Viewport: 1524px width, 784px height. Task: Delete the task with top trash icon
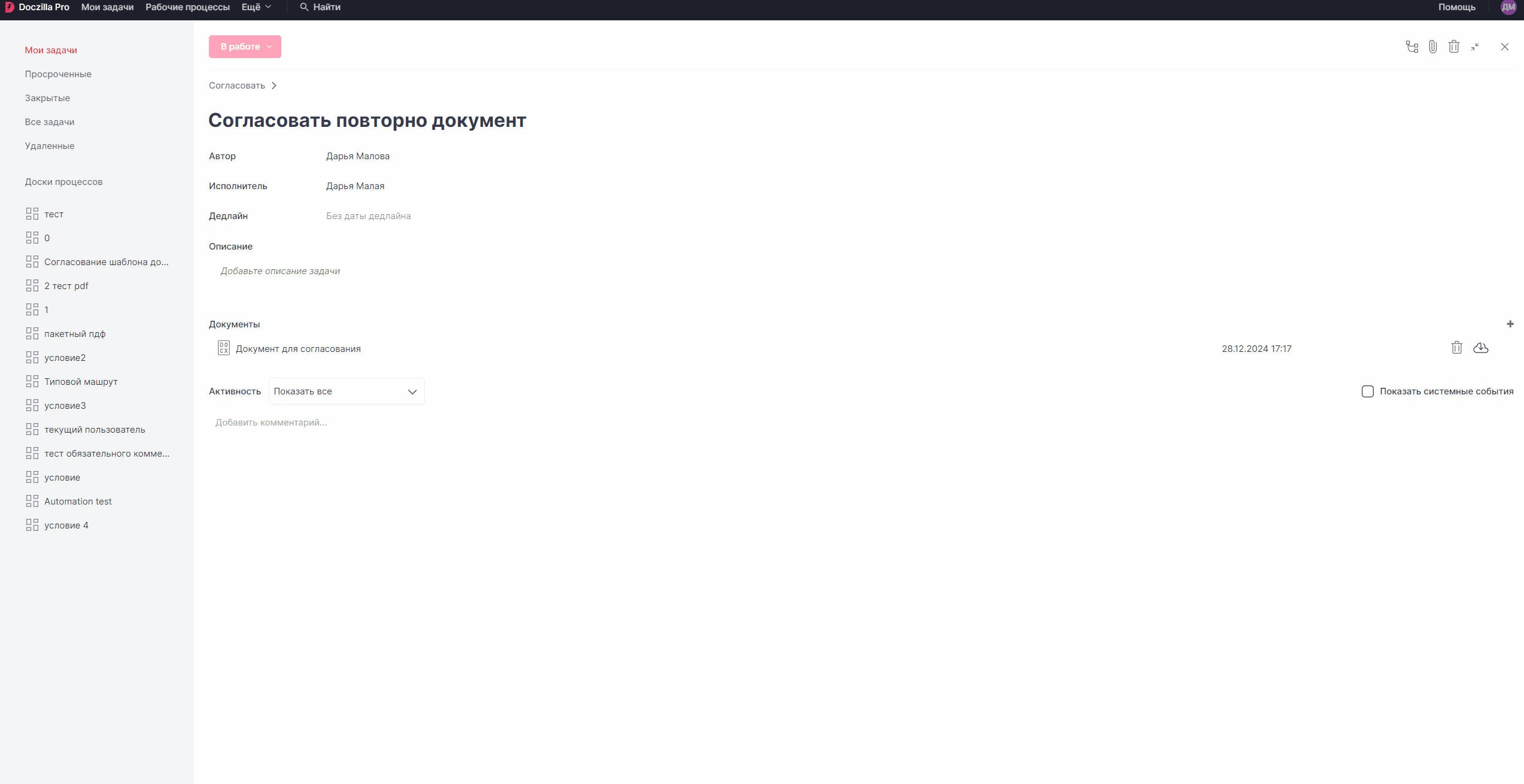tap(1454, 47)
